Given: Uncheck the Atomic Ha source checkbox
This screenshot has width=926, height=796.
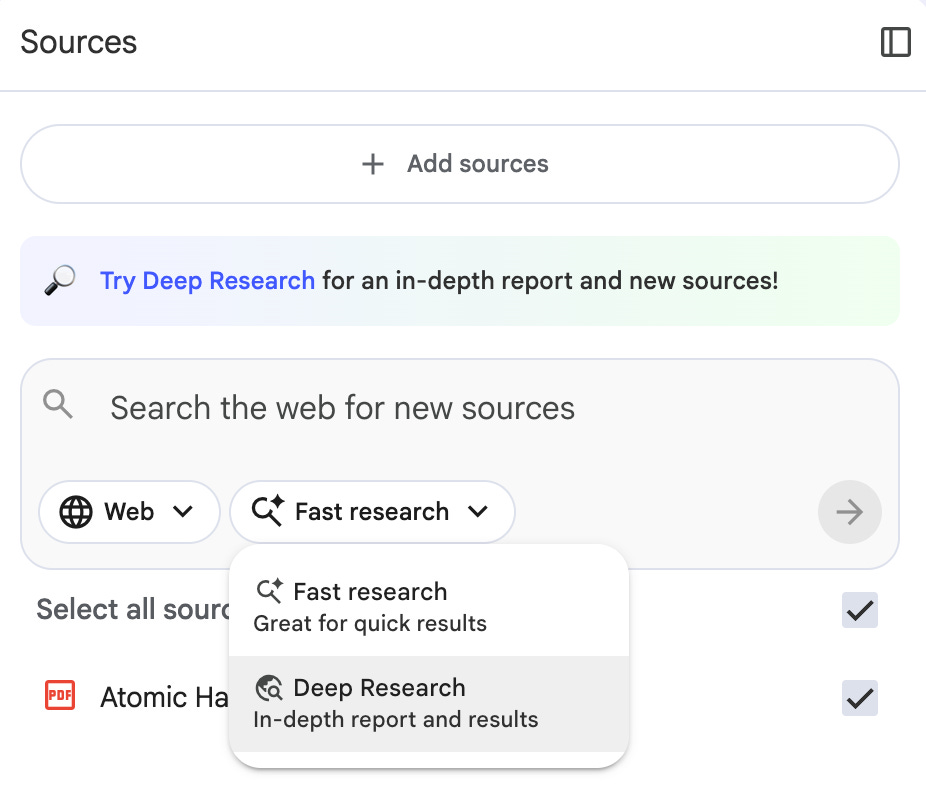Looking at the screenshot, I should click(x=859, y=698).
